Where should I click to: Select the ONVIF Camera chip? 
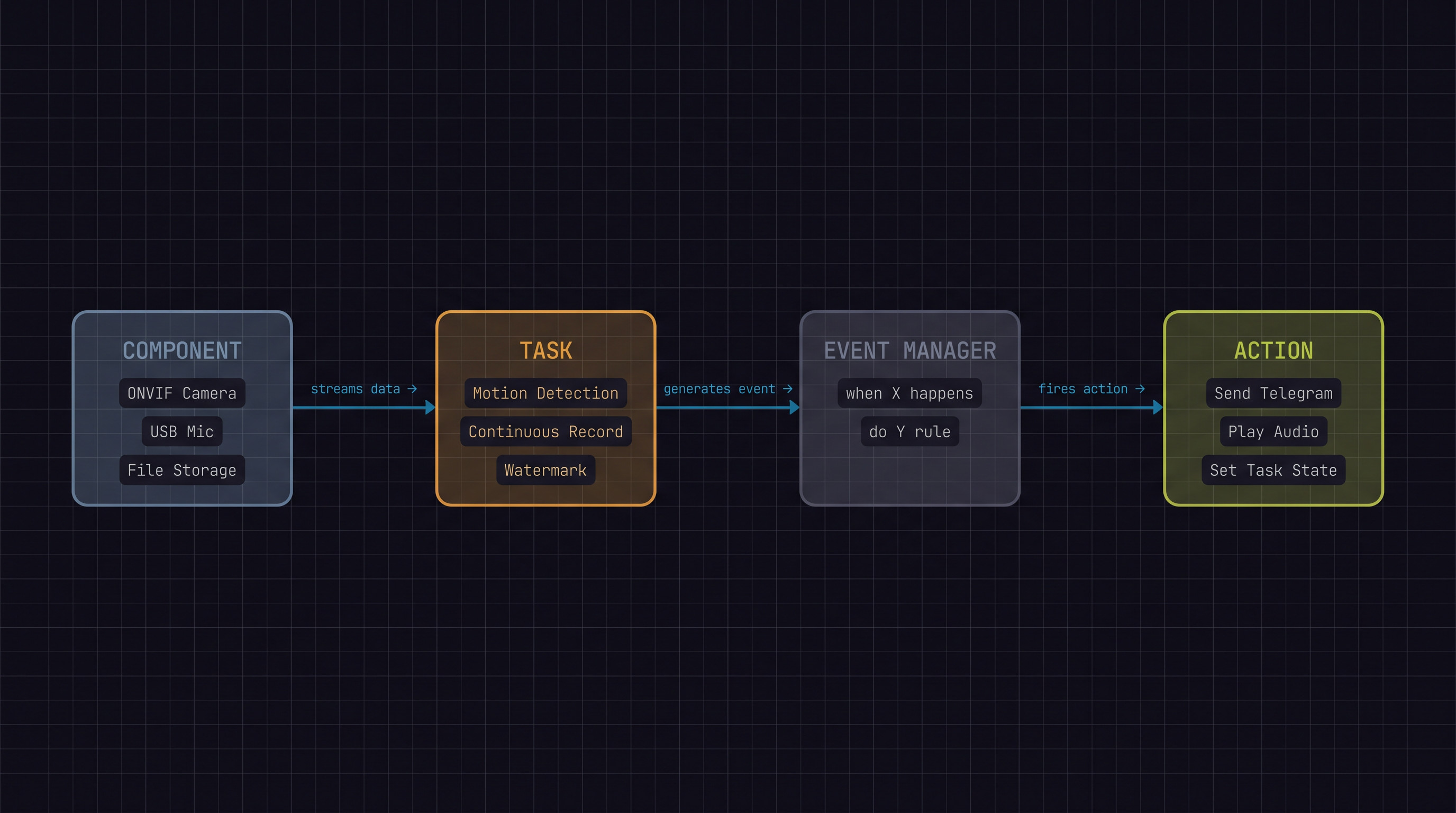coord(182,393)
